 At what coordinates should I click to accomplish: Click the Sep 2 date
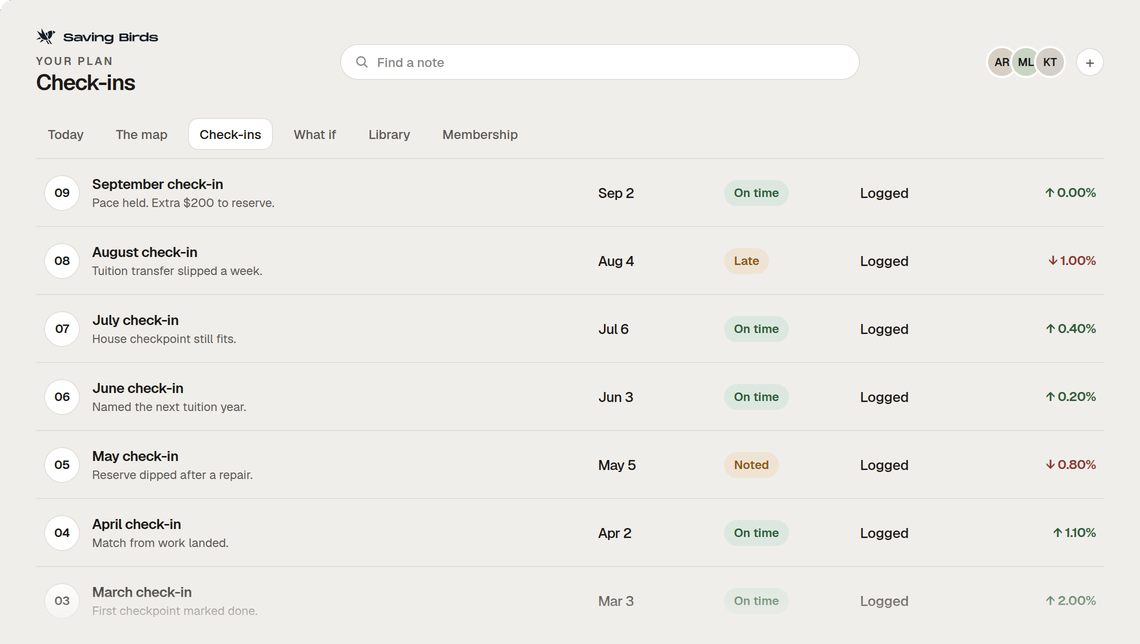[616, 193]
